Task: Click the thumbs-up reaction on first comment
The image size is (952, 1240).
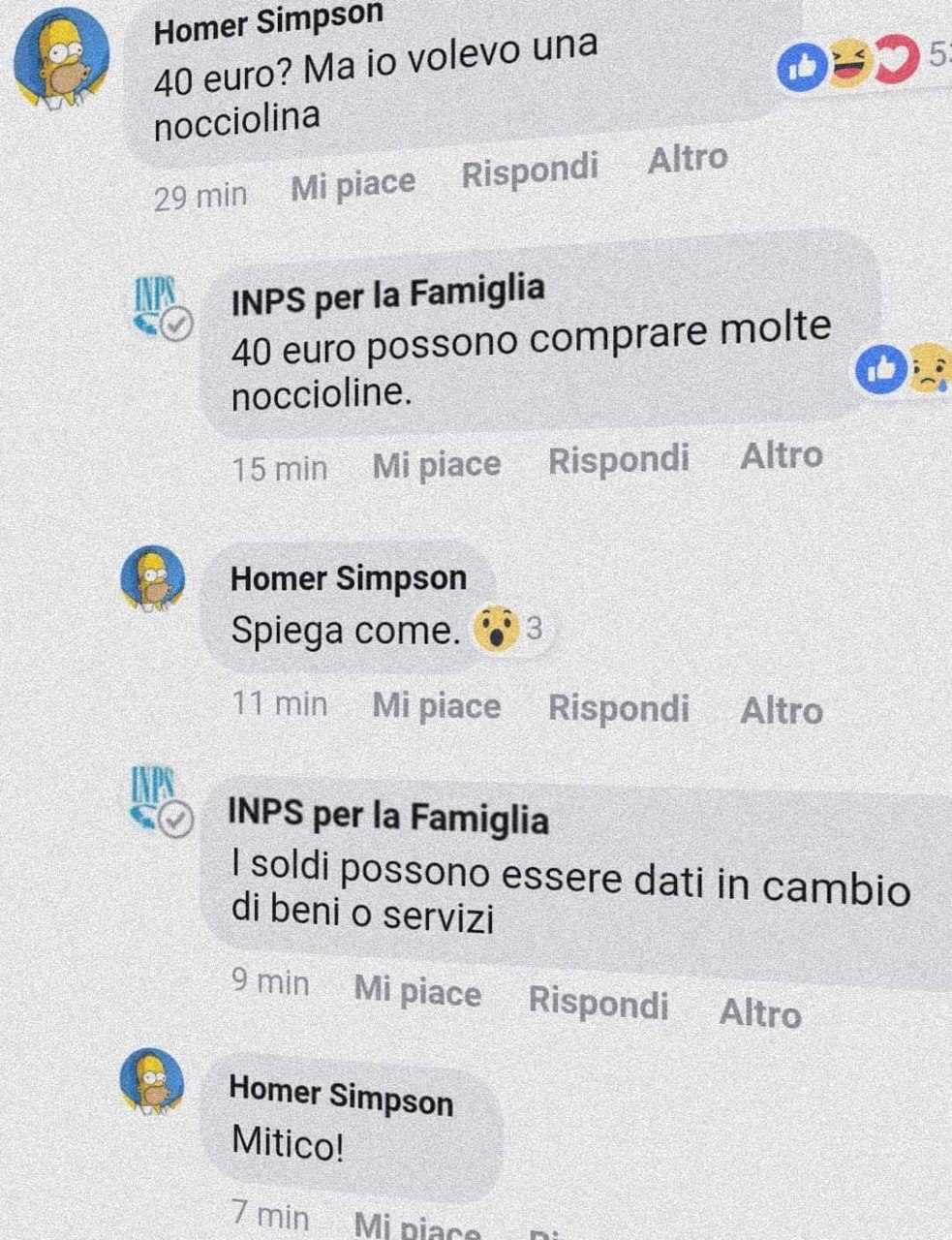Action: [802, 67]
